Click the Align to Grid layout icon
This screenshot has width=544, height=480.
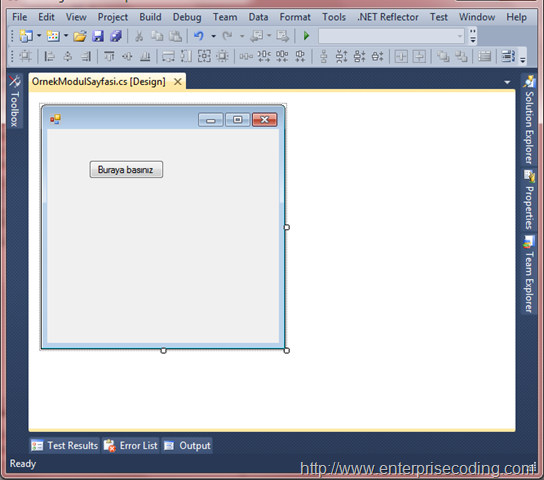(x=25, y=56)
